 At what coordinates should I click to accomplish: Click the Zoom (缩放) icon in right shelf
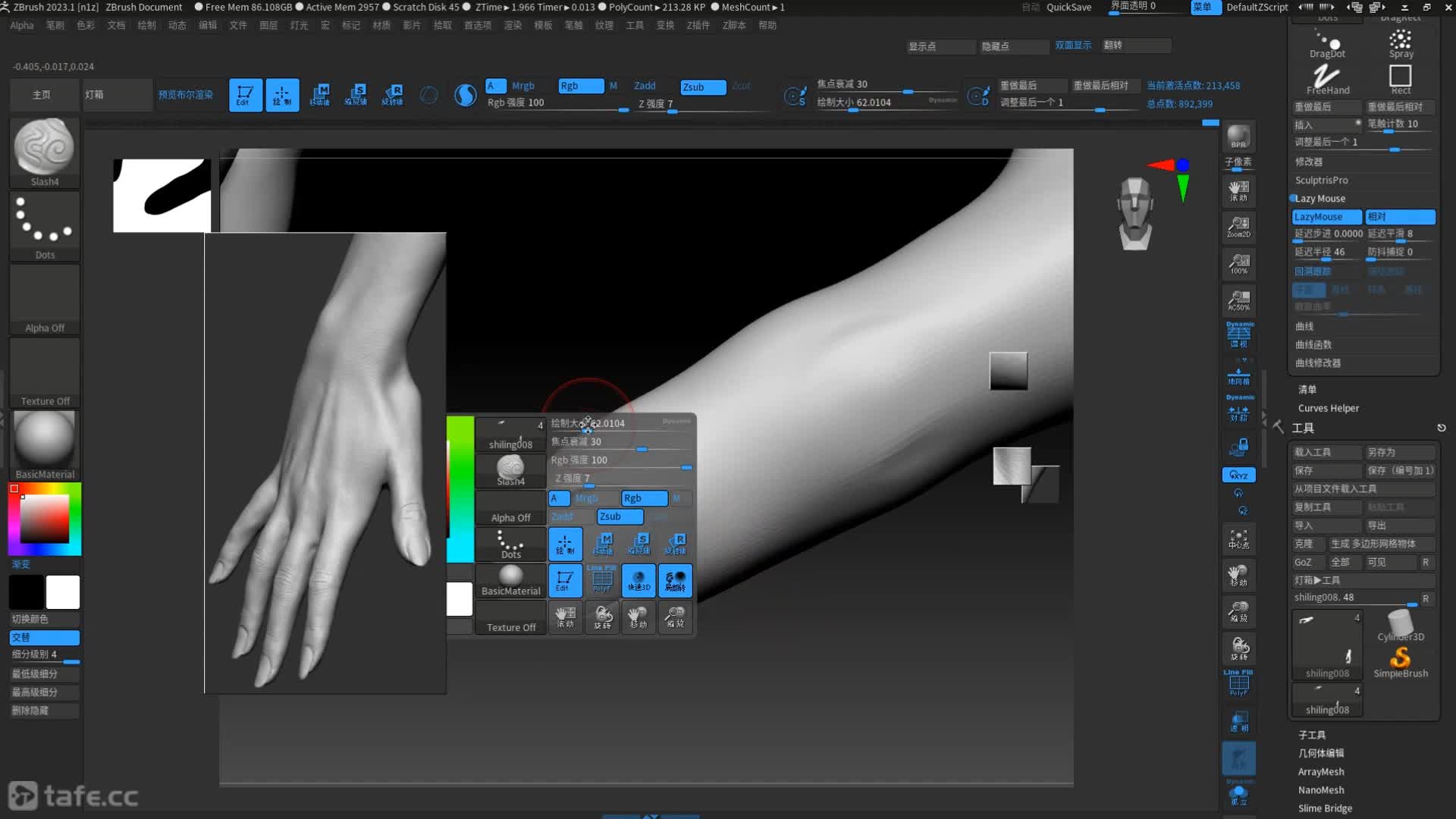click(x=1238, y=611)
